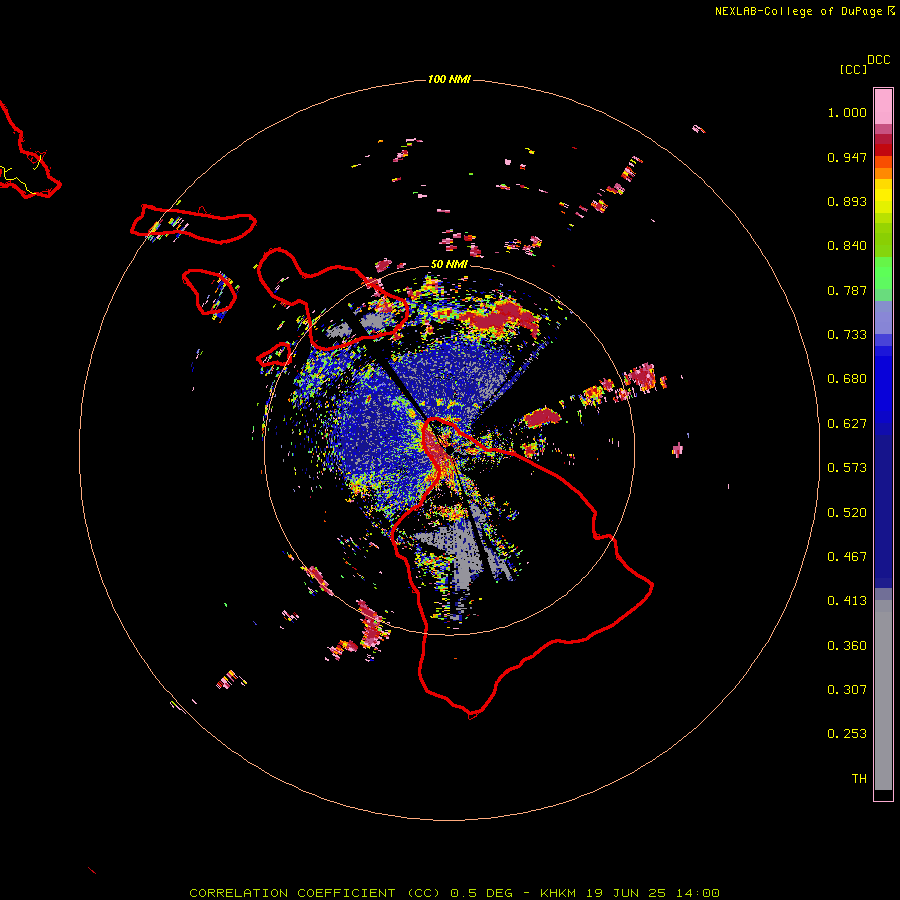This screenshot has height=900, width=900.
Task: Click the 0.467 value on the scale
Action: (x=847, y=557)
